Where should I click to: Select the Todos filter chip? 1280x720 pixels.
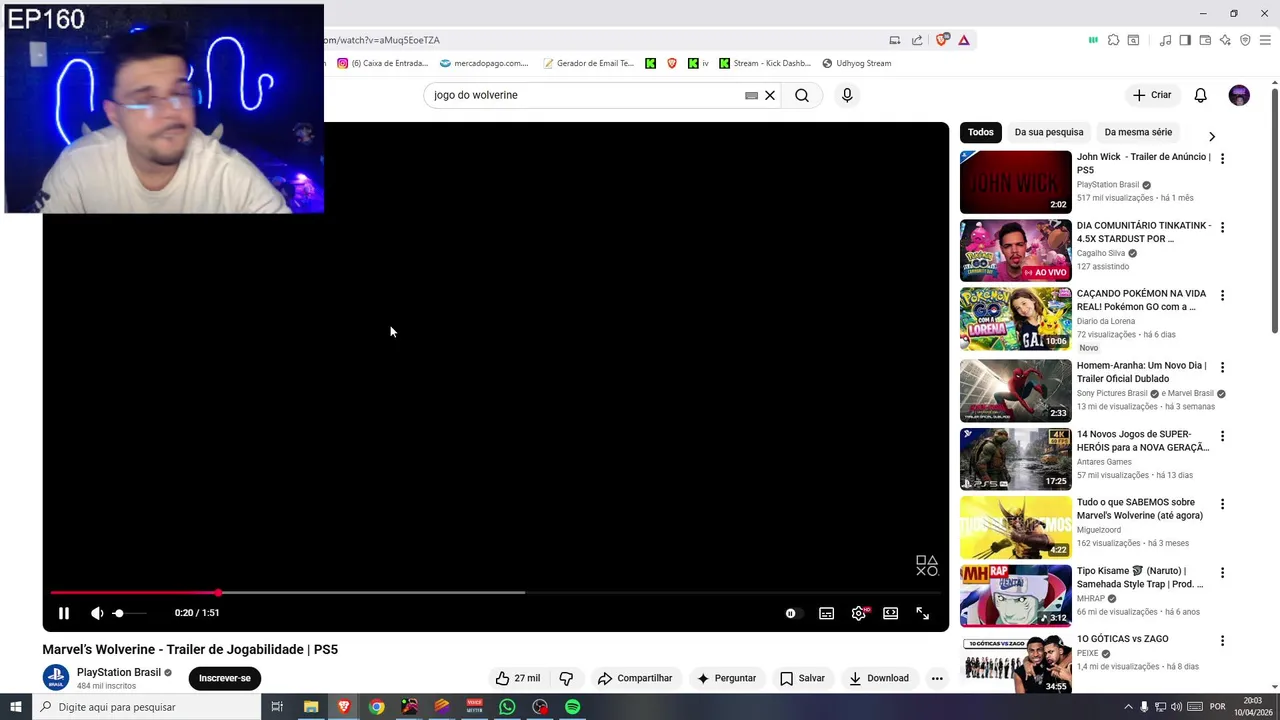[x=981, y=132]
